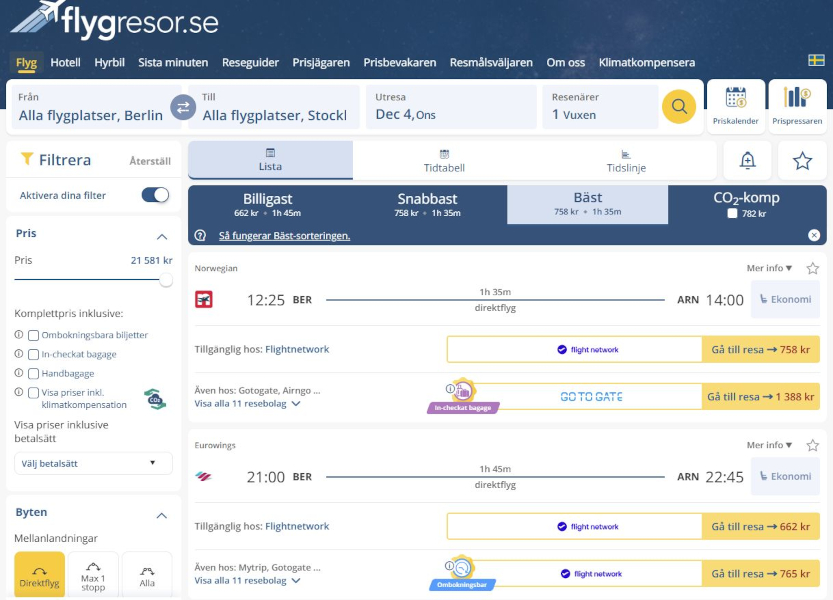Save search with the star button
The width and height of the screenshot is (833, 600).
click(802, 160)
